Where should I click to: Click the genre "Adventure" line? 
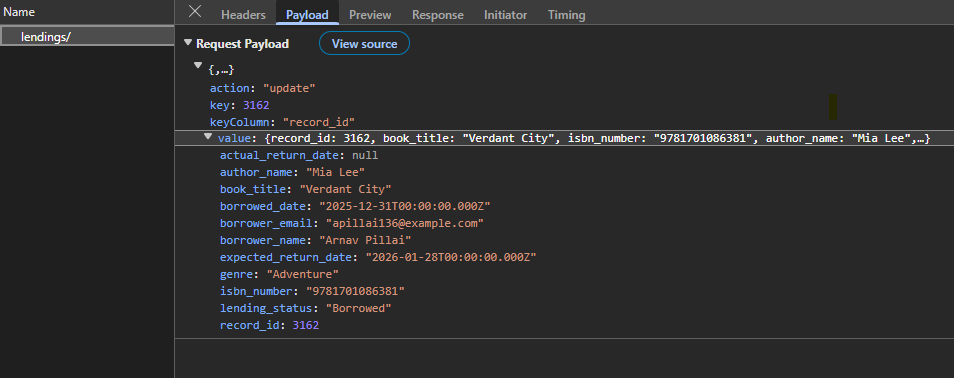pos(279,274)
